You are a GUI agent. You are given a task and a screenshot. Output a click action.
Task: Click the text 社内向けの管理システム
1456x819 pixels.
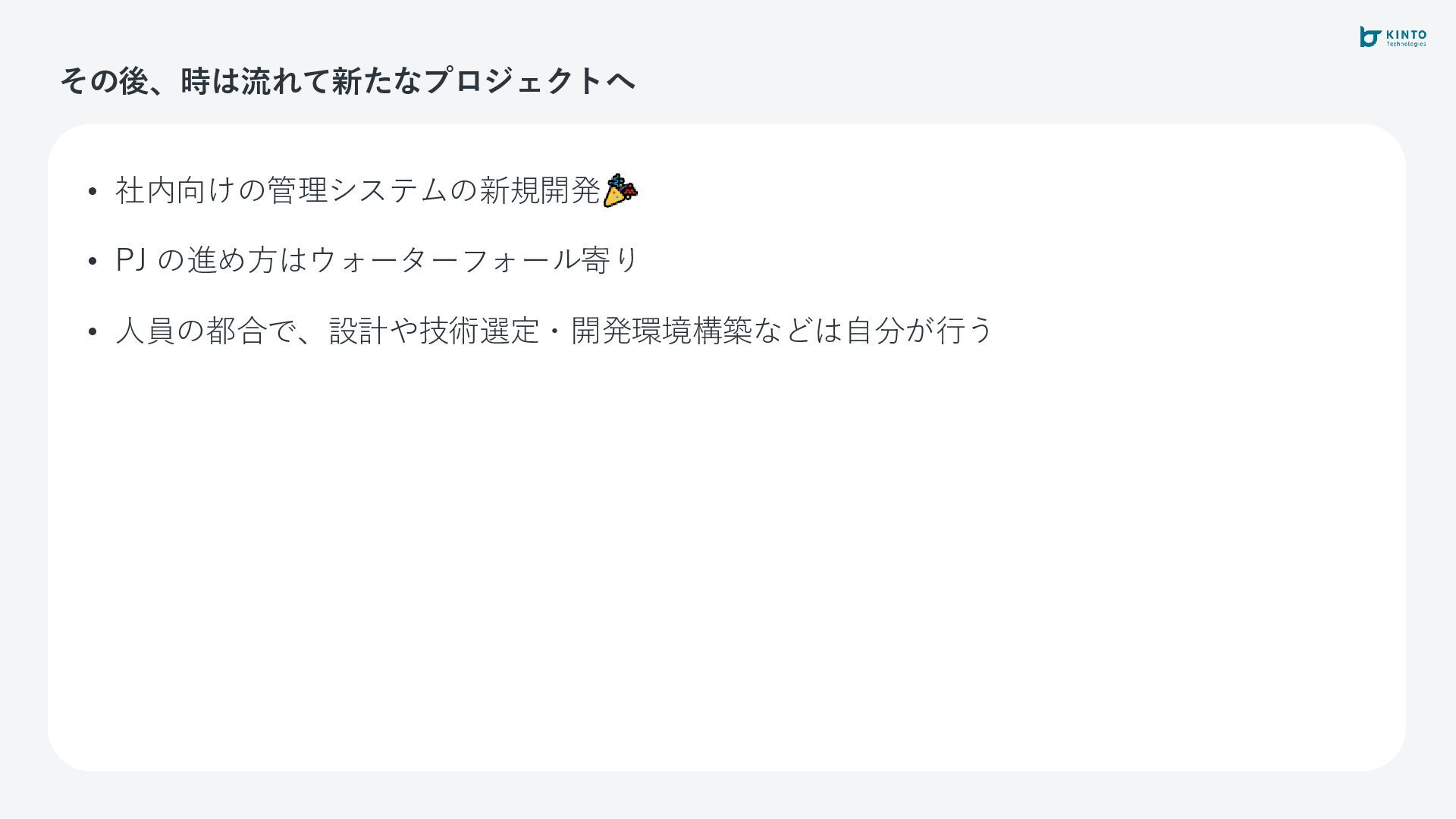(x=281, y=190)
